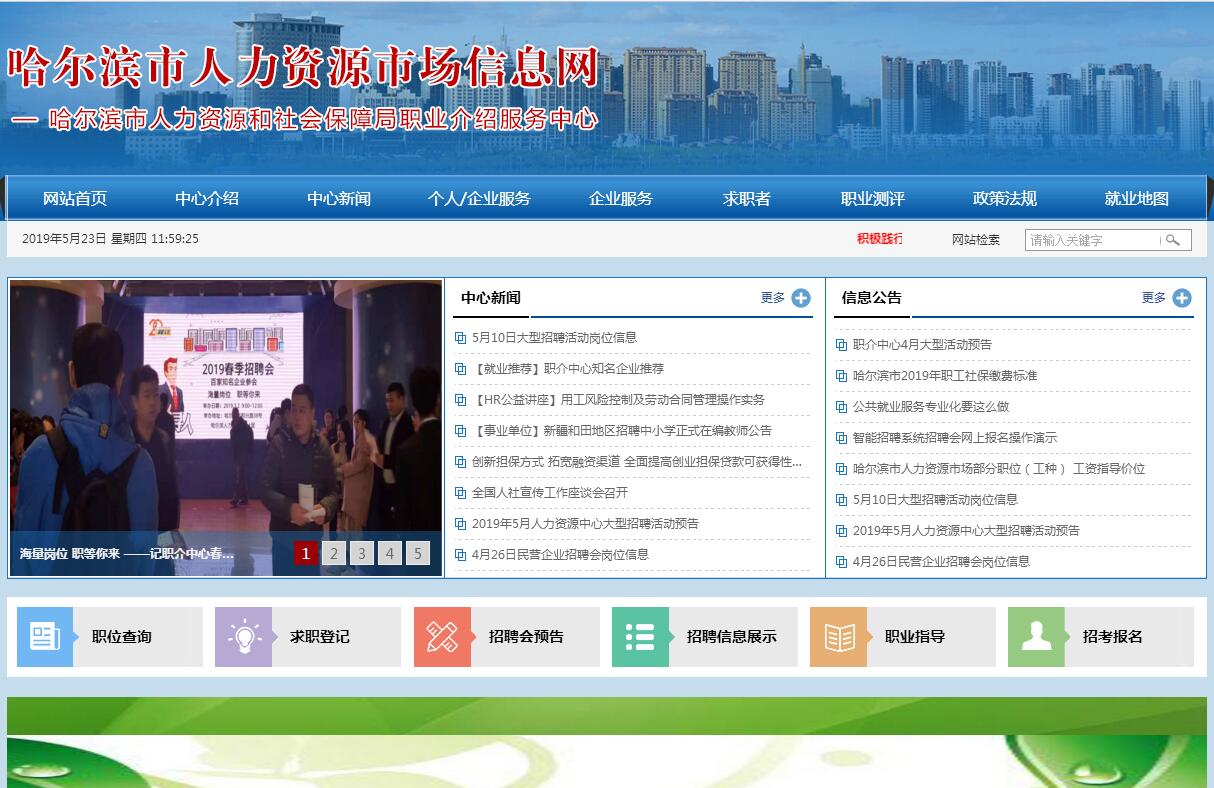
Task: Expand 信息公告 list via 更多 plus icon
Action: click(x=1182, y=298)
